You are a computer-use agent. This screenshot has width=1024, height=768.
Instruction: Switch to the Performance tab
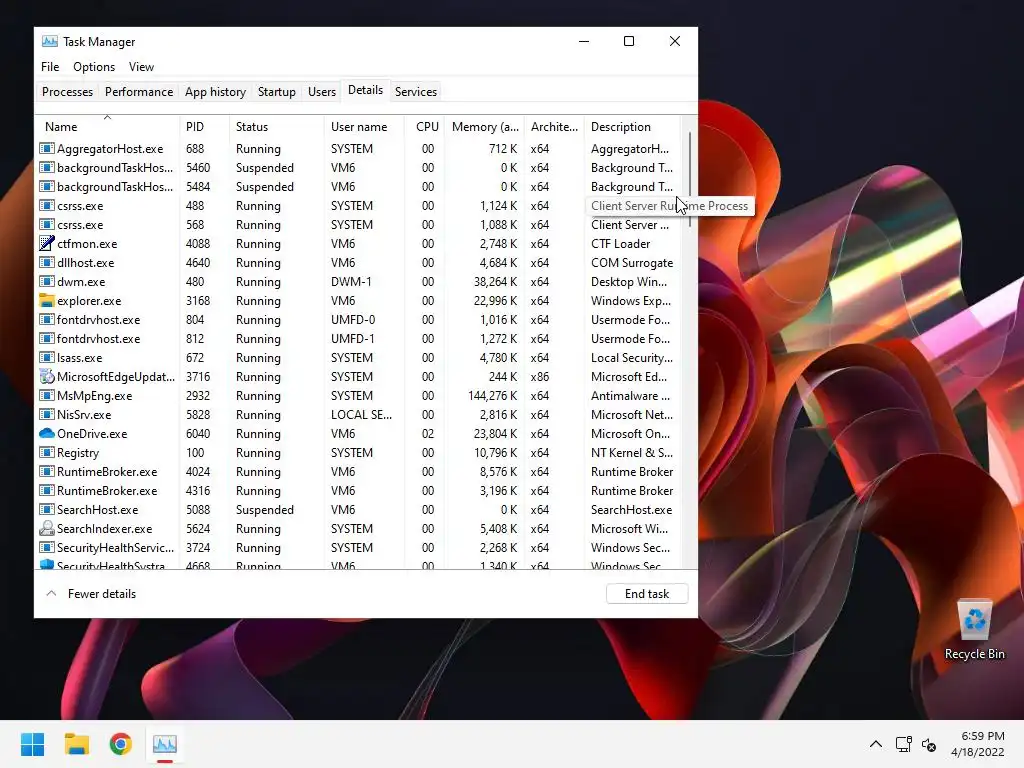(x=139, y=92)
